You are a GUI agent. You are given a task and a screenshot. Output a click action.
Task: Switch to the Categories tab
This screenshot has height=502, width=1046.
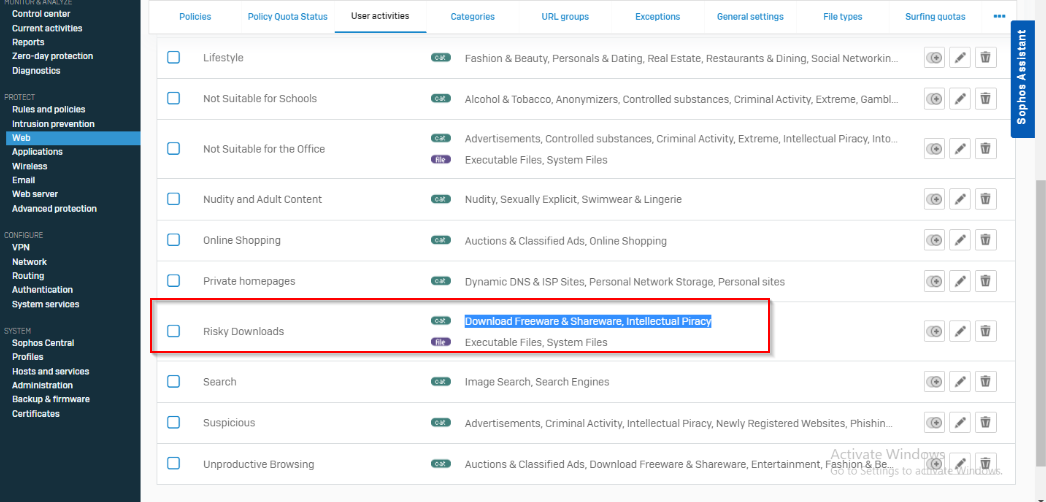472,17
